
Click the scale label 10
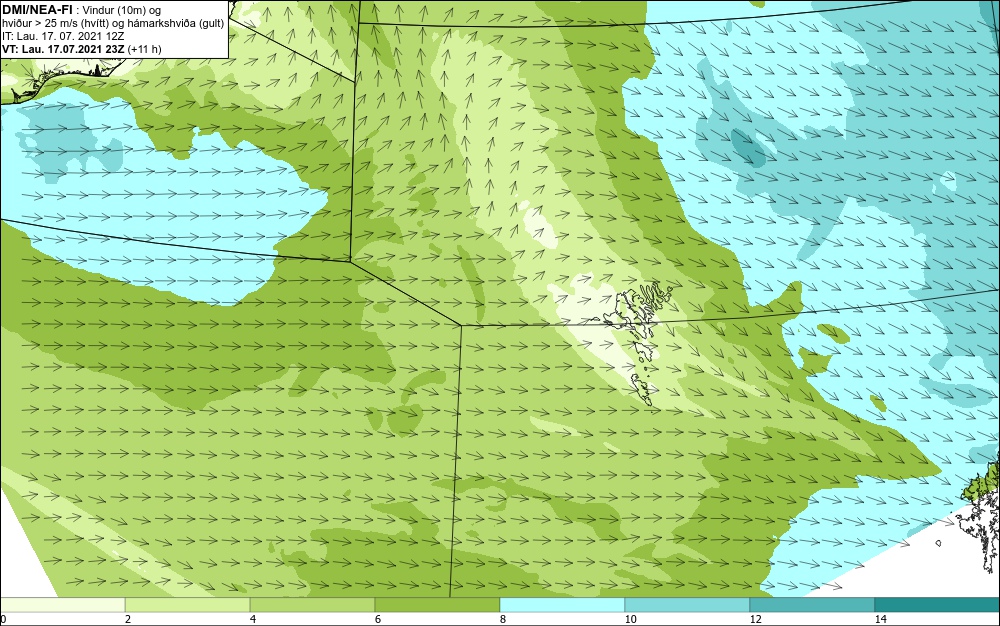630,619
